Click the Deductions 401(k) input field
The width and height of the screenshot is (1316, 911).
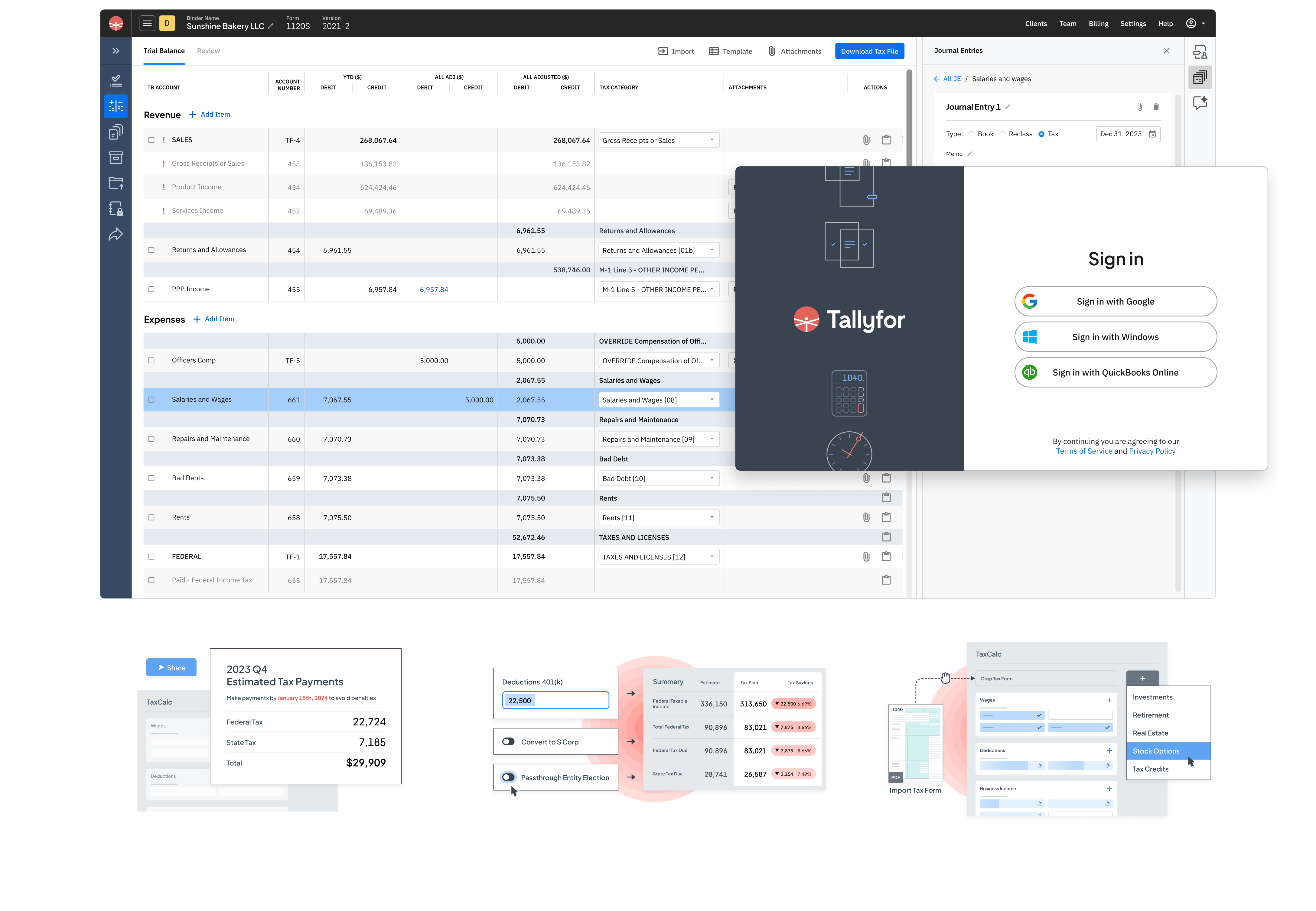point(555,700)
